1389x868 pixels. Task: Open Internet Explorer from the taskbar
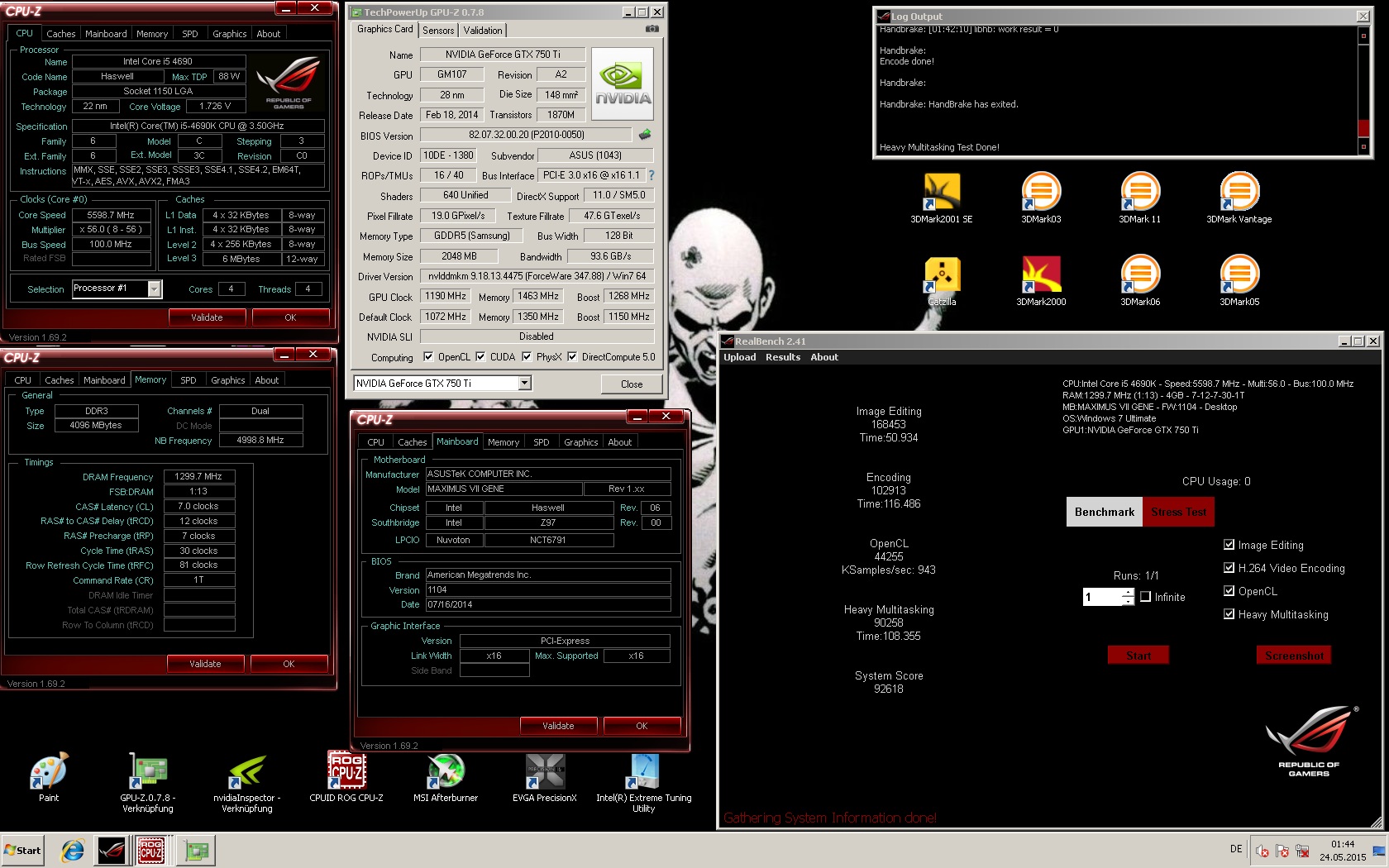[x=73, y=850]
